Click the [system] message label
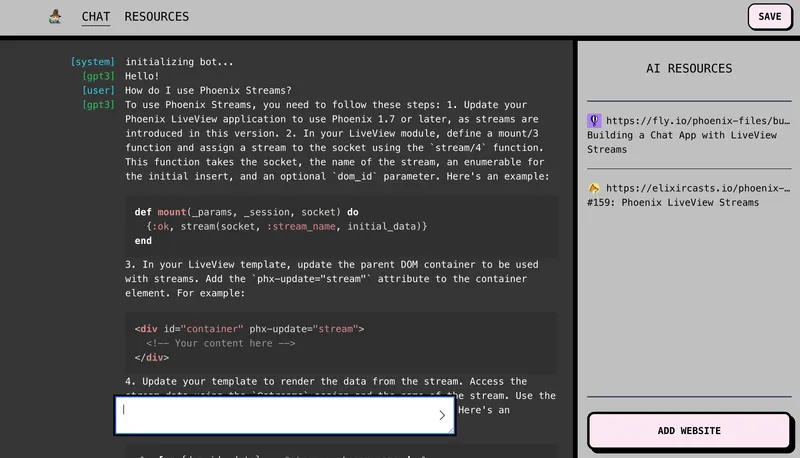This screenshot has height=458, width=800. [93, 62]
